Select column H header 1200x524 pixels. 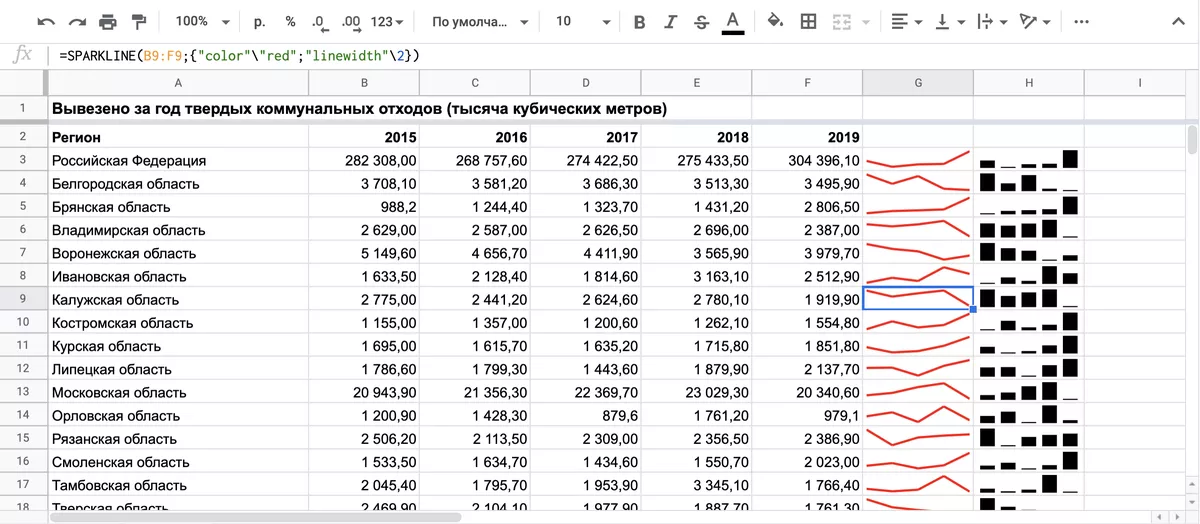pyautogui.click(x=1029, y=83)
